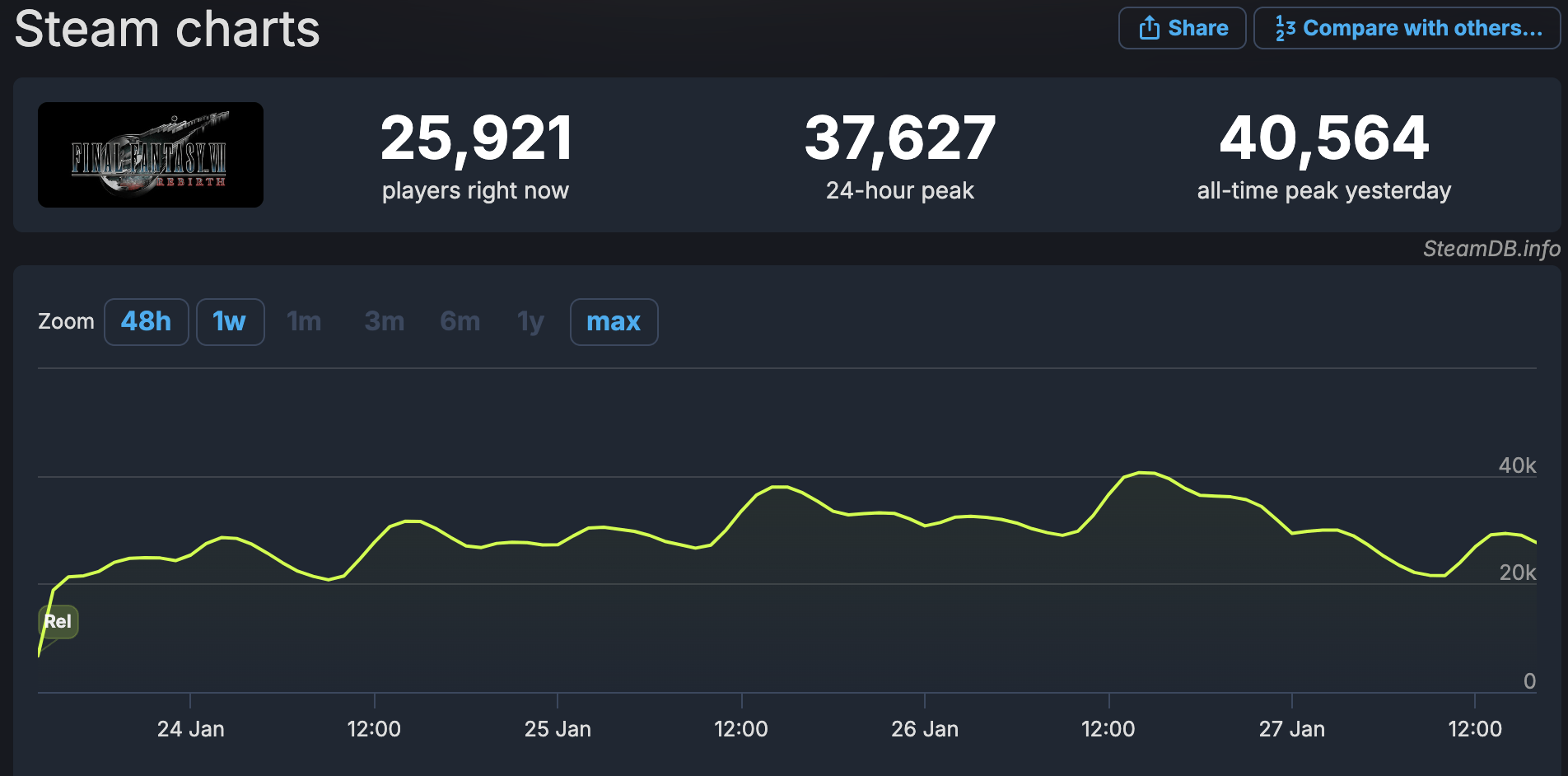Click the 25,921 players right now figure
The image size is (1568, 776).
pos(476,138)
